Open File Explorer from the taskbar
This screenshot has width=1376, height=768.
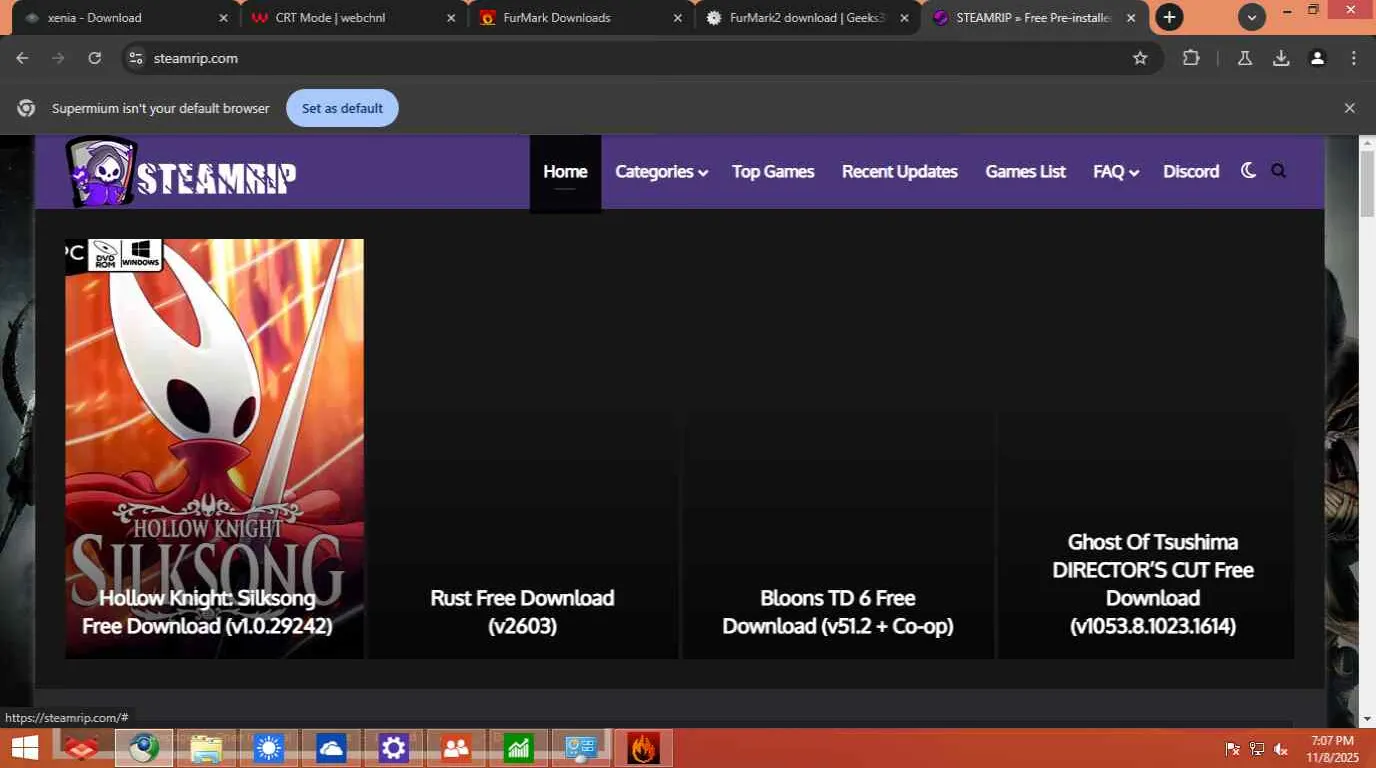point(206,748)
